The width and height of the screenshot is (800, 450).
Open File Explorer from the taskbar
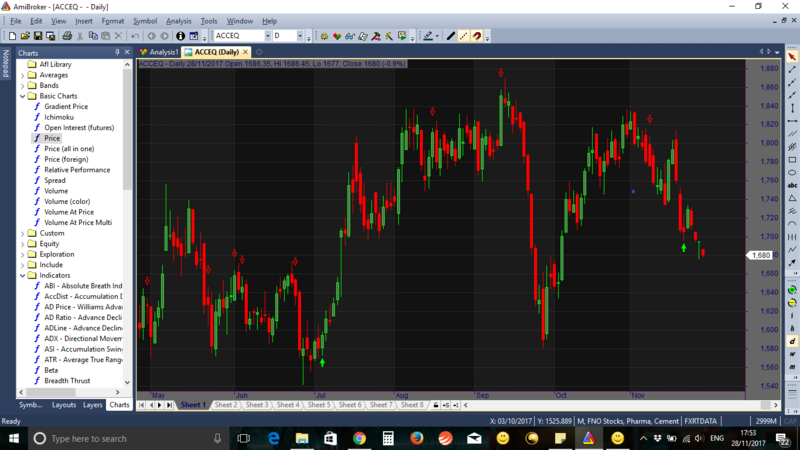click(302, 438)
